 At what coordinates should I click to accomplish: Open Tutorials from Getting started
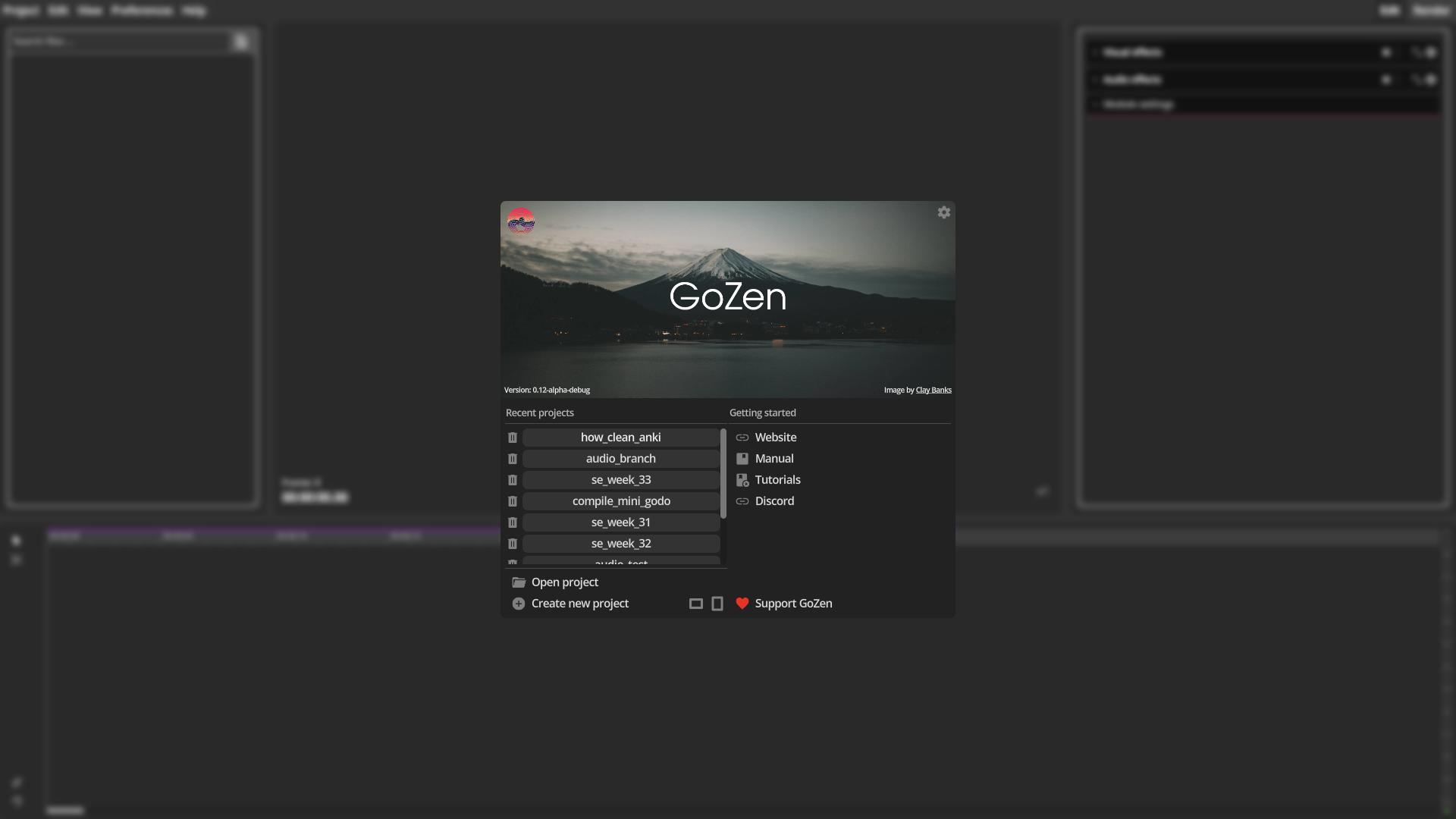pos(768,480)
